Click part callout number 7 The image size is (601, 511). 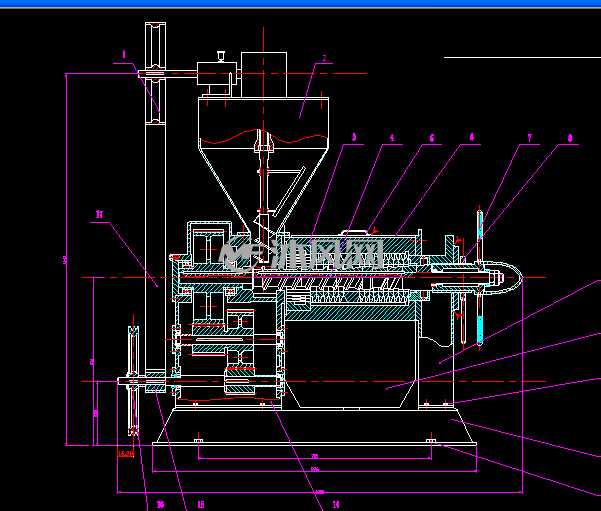[x=530, y=138]
